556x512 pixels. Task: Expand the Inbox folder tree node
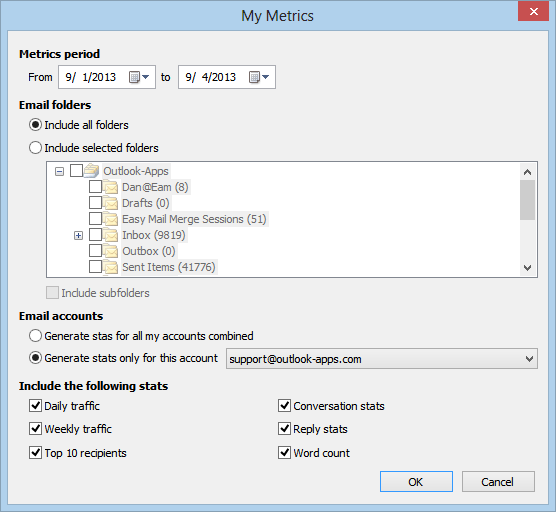click(78, 235)
